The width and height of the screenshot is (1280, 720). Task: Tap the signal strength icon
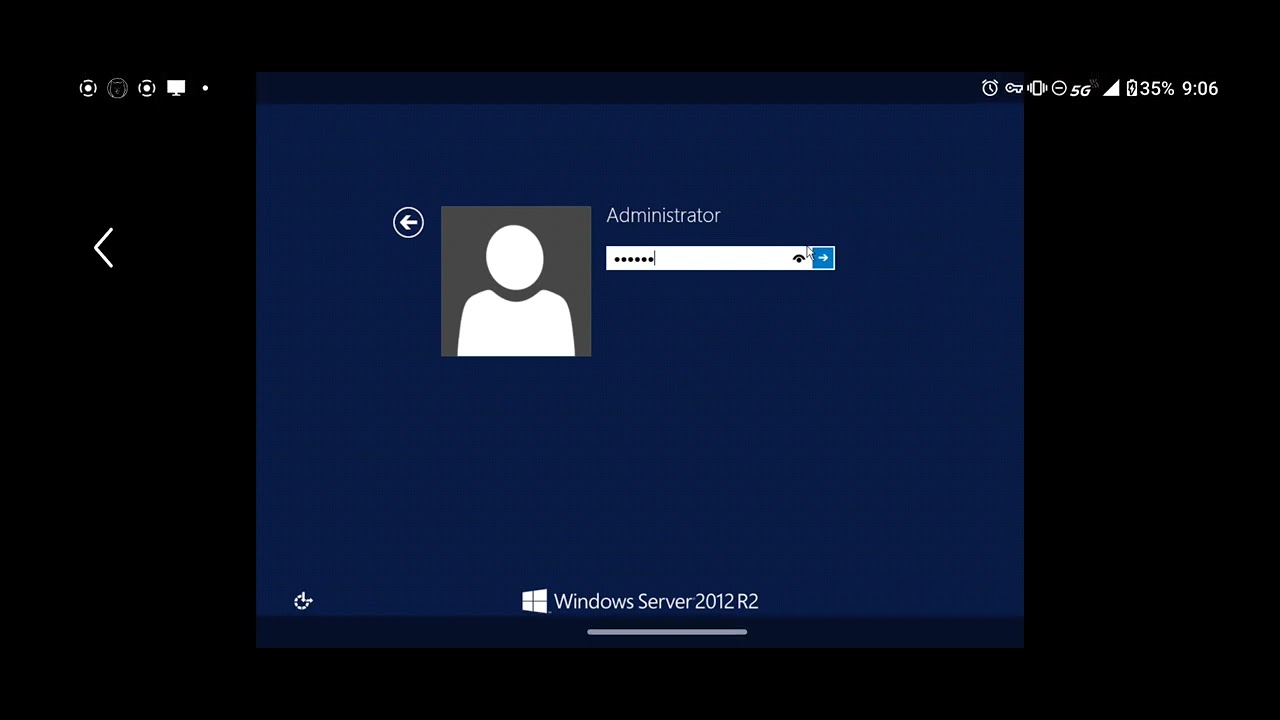(x=1111, y=88)
